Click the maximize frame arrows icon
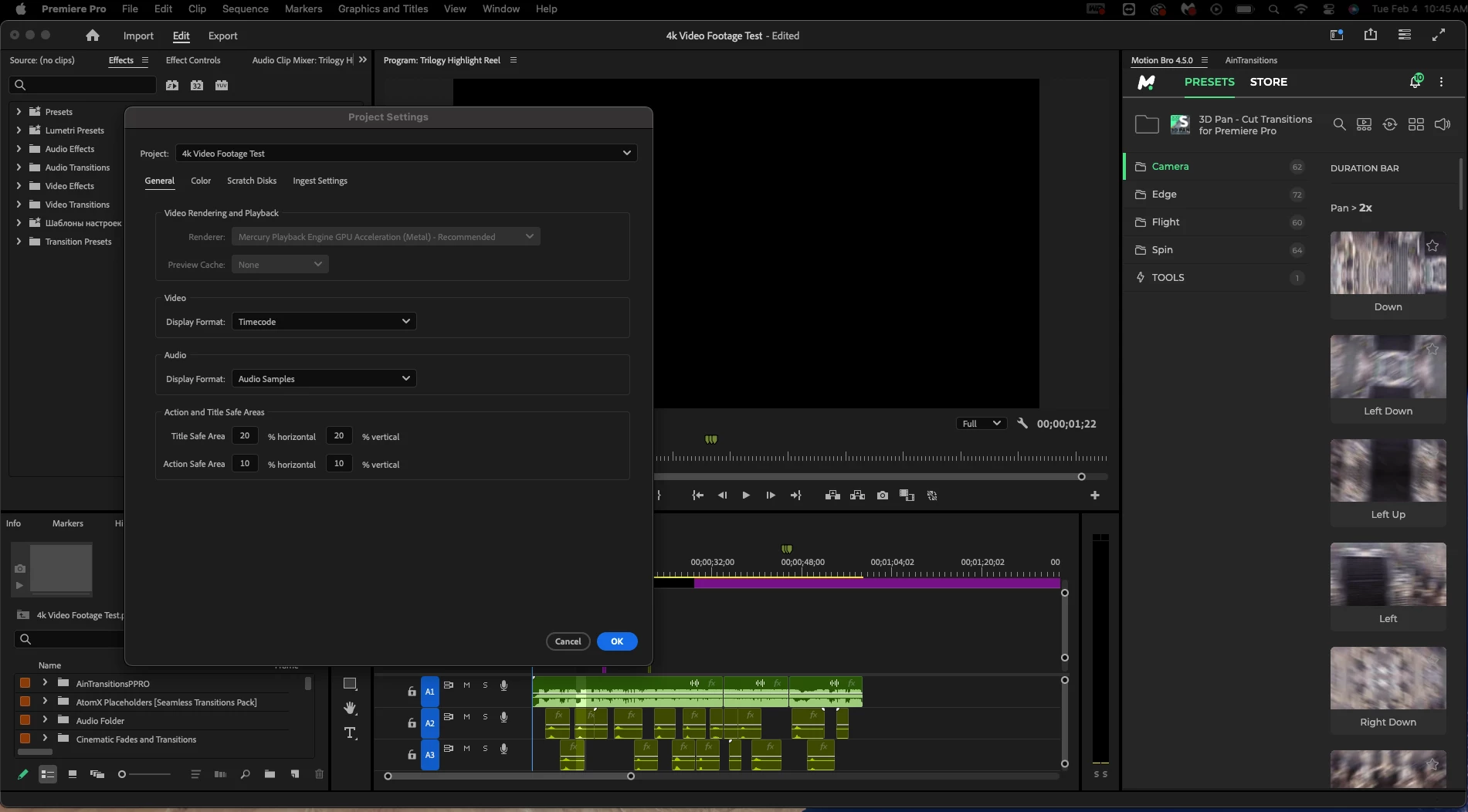Image resolution: width=1468 pixels, height=812 pixels. point(1439,35)
